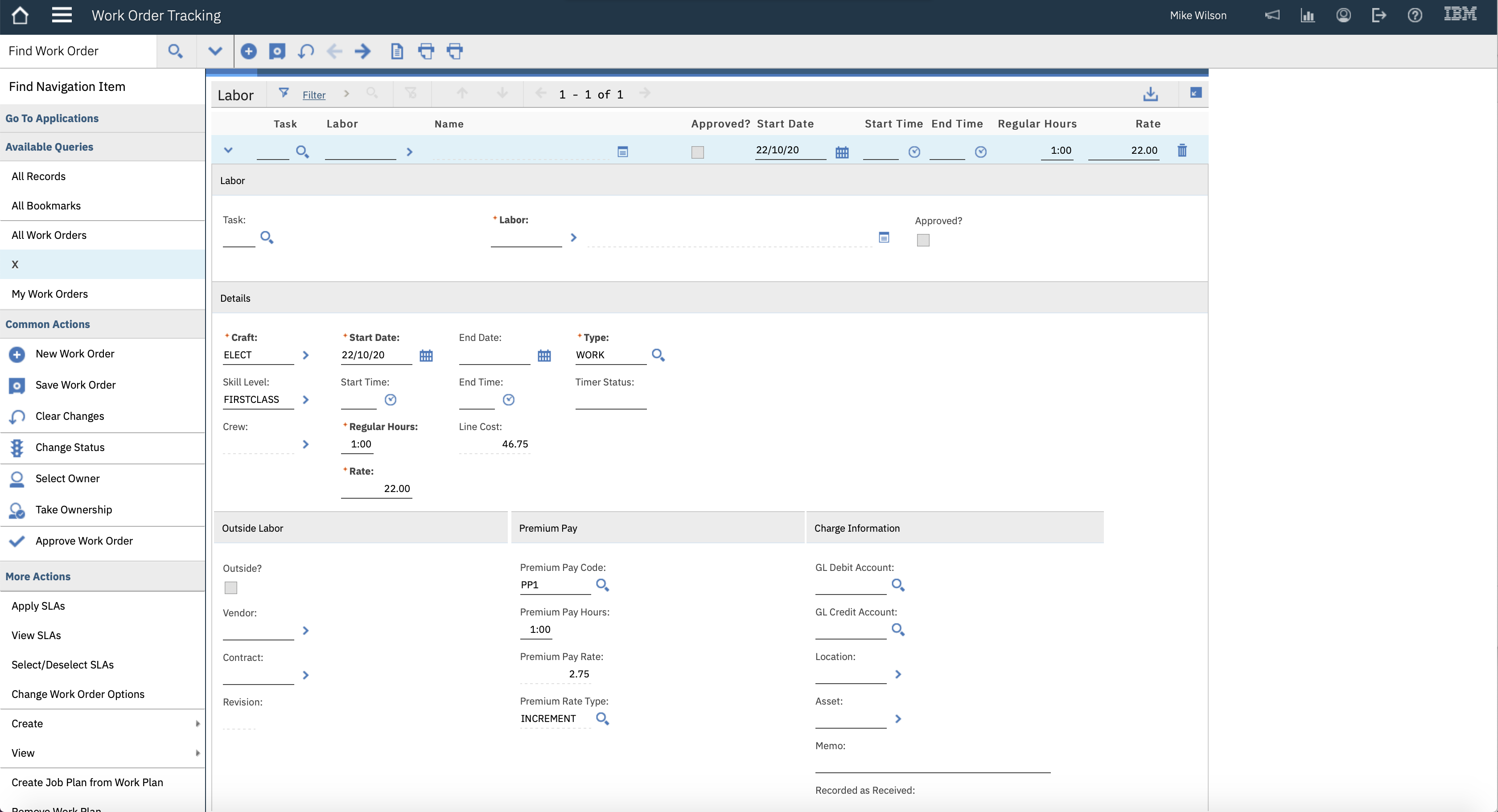Click Approve Work Order action
Screen dimensions: 1498x812
[84, 541]
